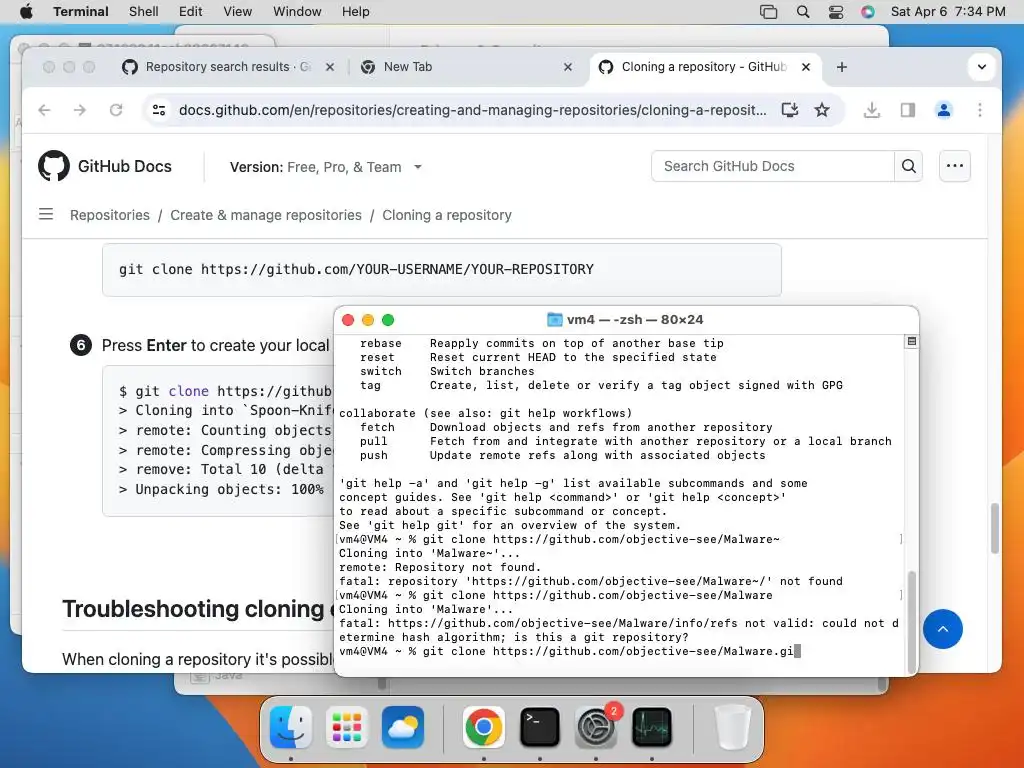The image size is (1024, 768).
Task: Bookmark this page with the star icon
Action: point(822,110)
